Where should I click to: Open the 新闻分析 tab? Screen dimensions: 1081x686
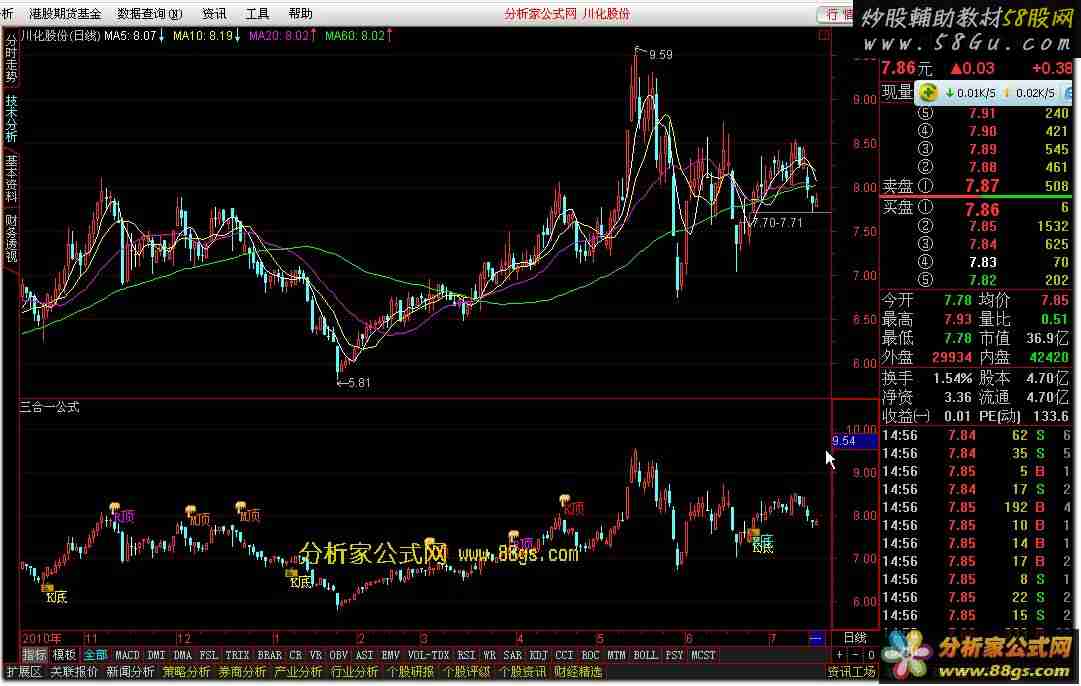tap(130, 672)
